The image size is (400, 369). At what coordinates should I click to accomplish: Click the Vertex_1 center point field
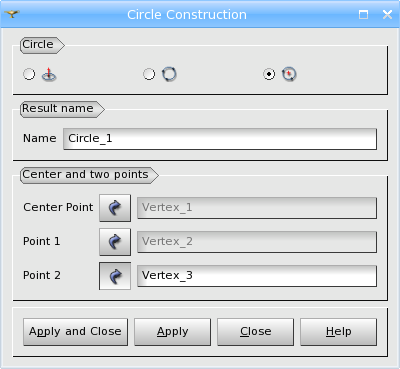[x=257, y=208]
